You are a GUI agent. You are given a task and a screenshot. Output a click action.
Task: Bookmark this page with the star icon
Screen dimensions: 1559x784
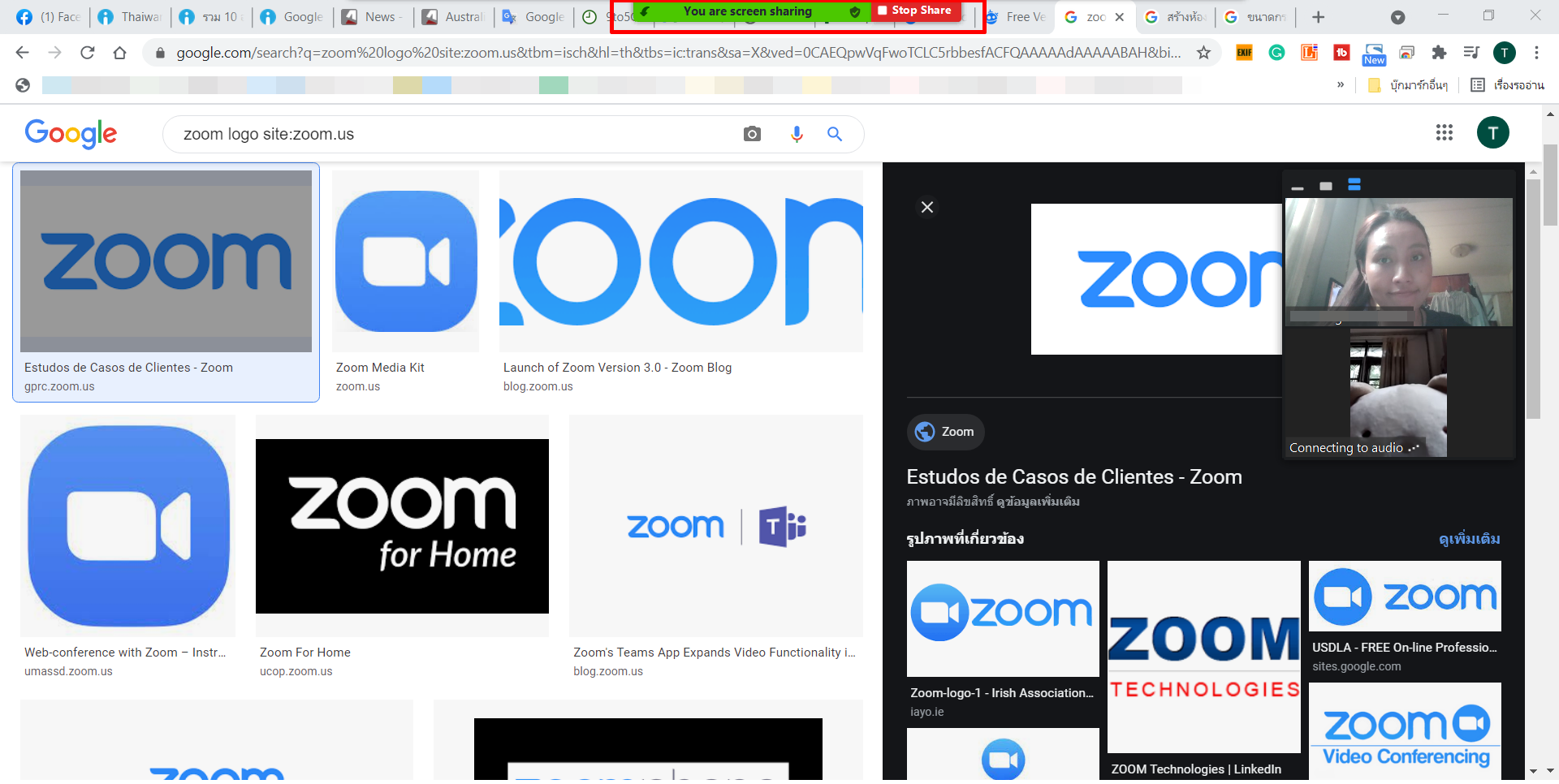pyautogui.click(x=1203, y=53)
